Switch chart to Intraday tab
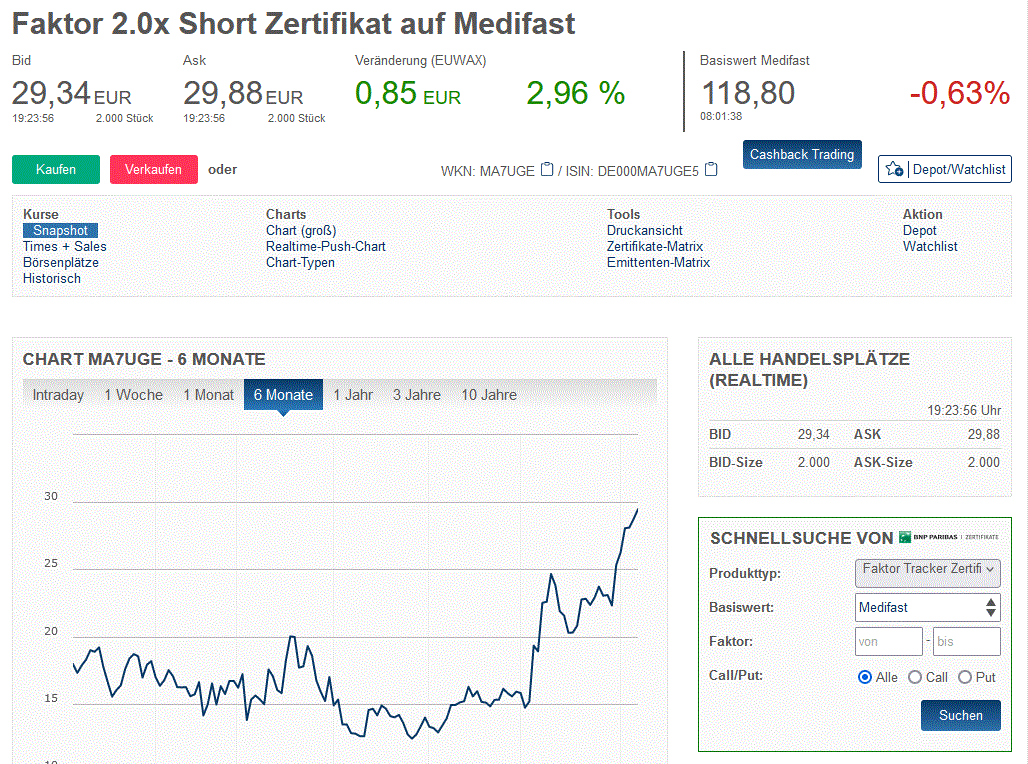 click(x=58, y=395)
